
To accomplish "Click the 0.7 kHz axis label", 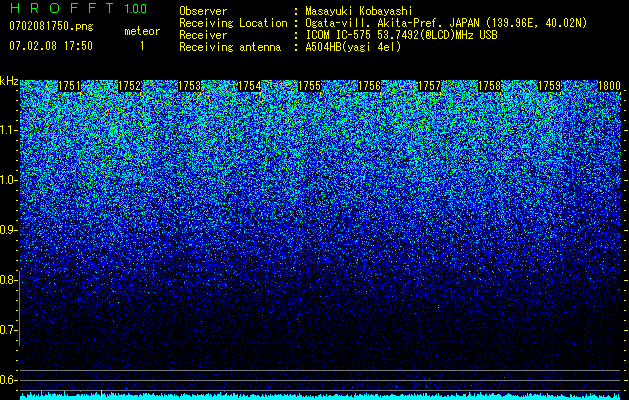I will coord(7,330).
